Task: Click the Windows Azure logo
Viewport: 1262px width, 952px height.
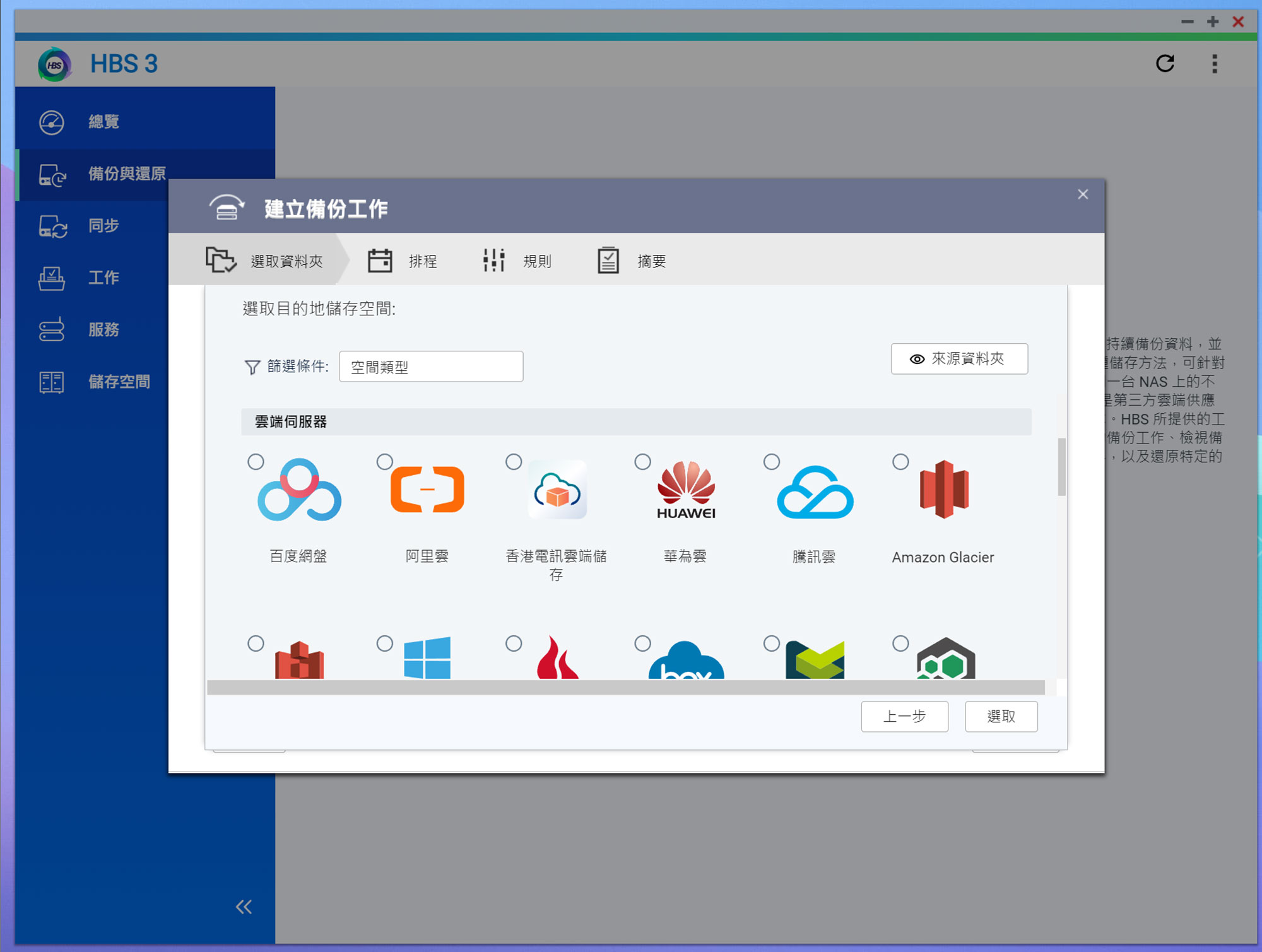Action: 427,658
